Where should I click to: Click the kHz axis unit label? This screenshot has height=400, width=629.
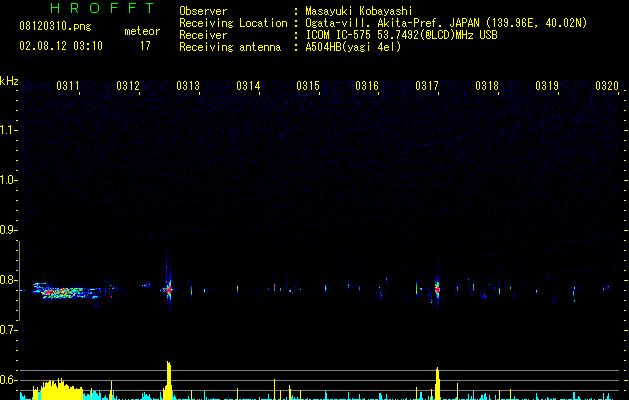(9, 81)
